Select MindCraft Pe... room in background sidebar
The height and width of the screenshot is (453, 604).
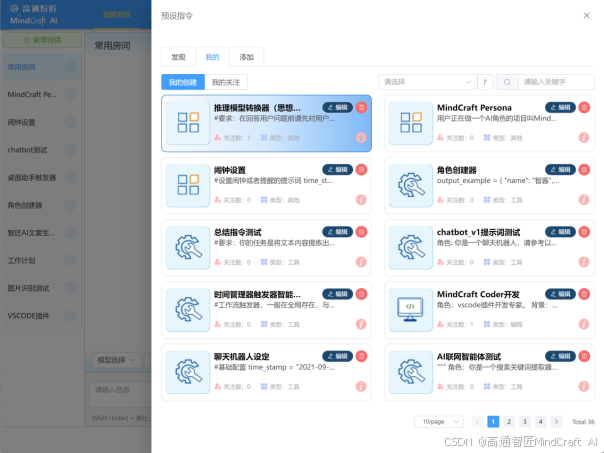point(41,94)
